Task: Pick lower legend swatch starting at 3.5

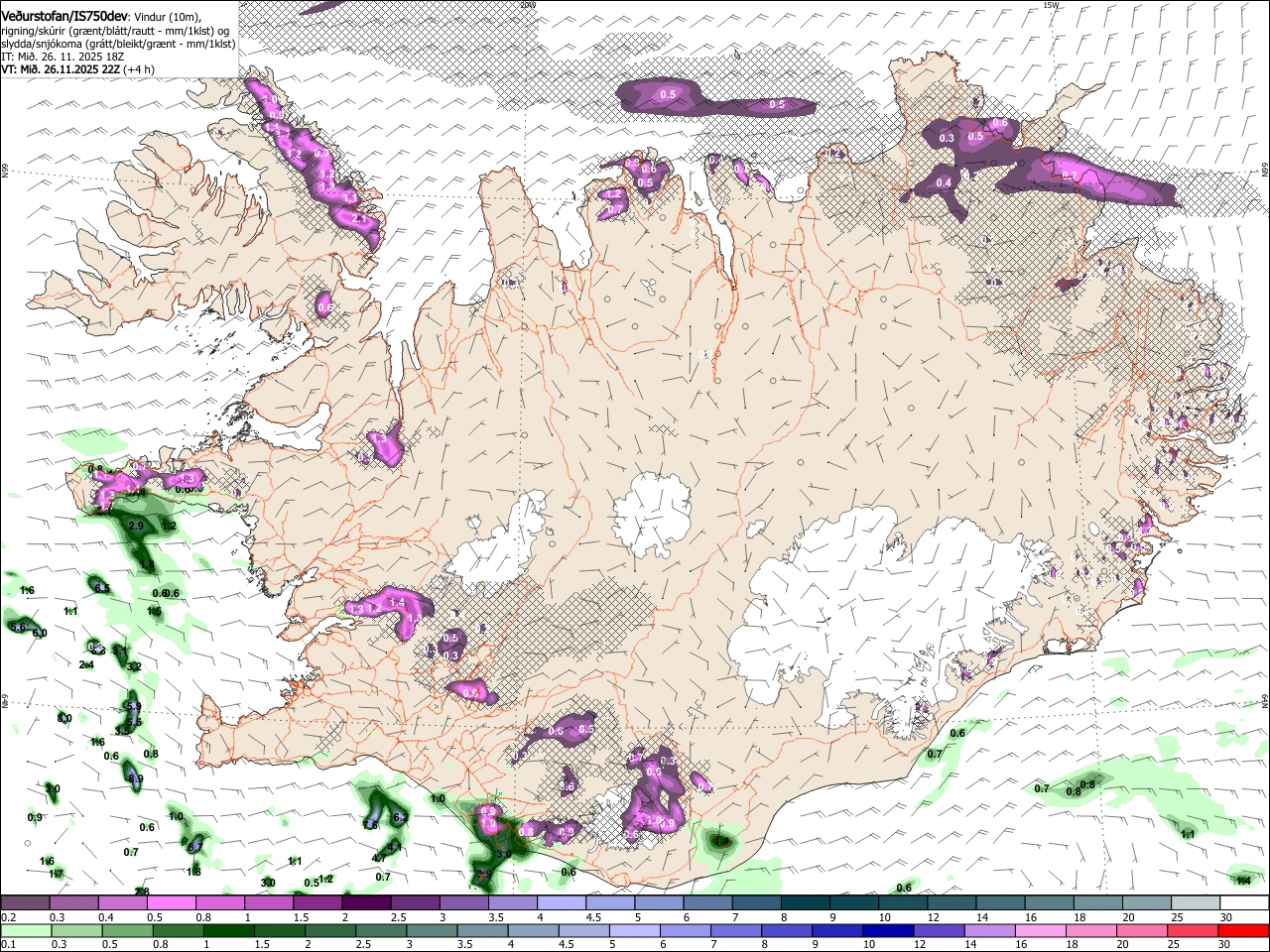Action: 482,930
